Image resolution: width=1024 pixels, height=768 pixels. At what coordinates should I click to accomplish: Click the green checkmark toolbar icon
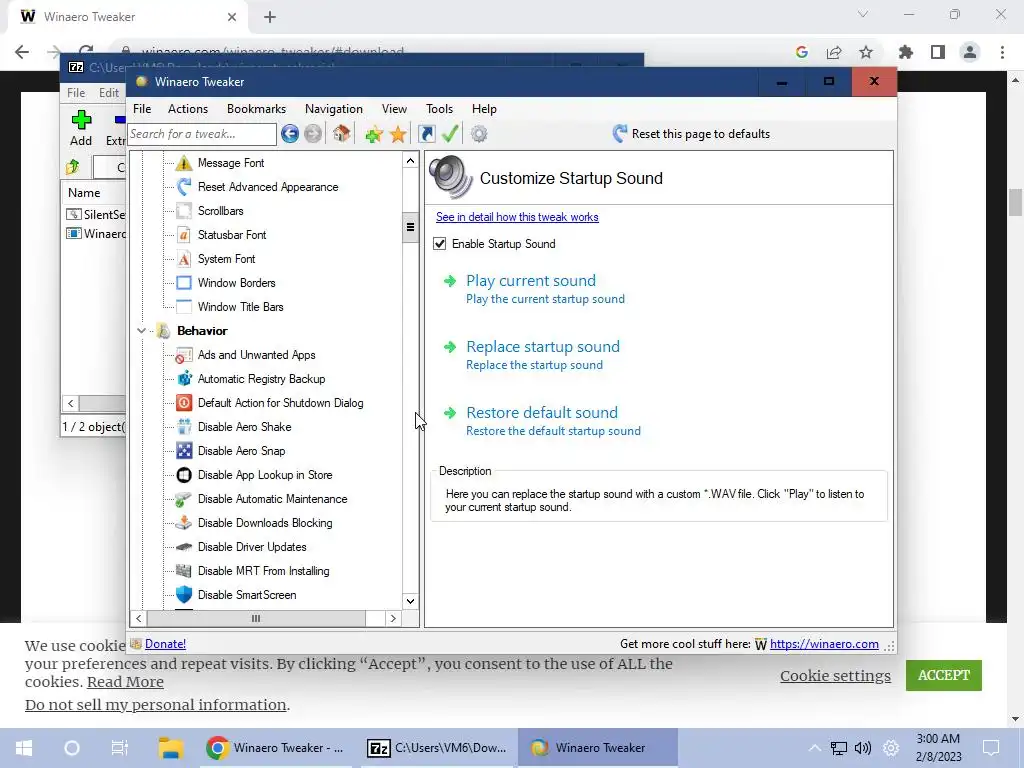(x=450, y=134)
